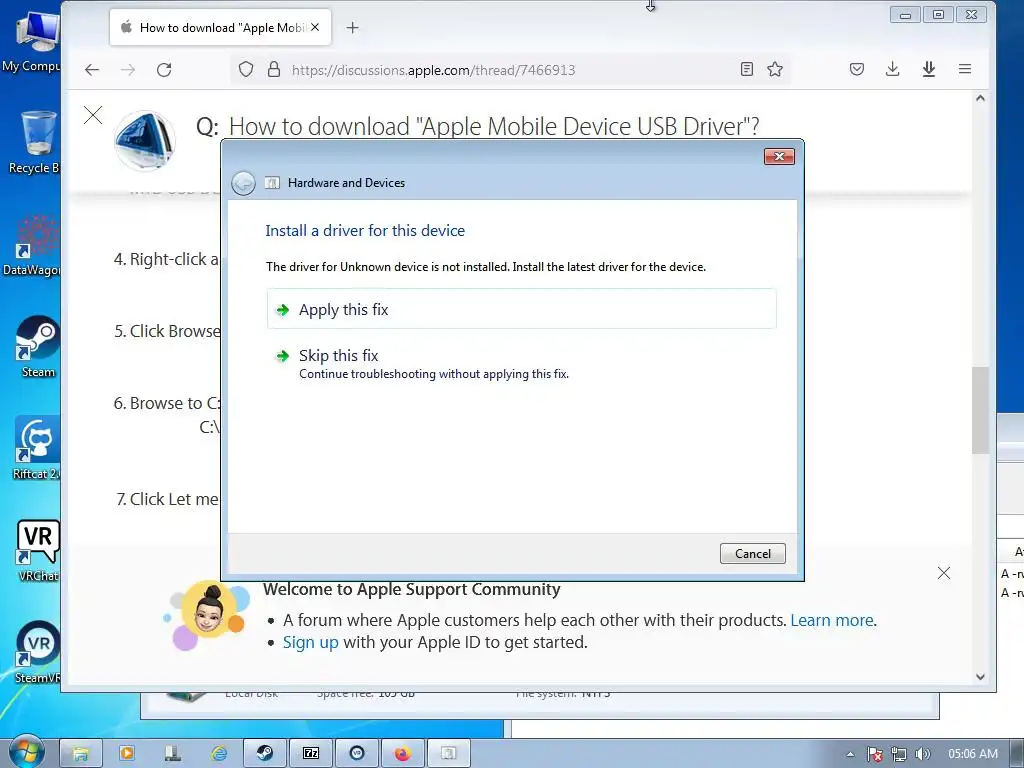Switch to Firefox taskbar button
Viewport: 1024px width, 768px height.
(402, 754)
